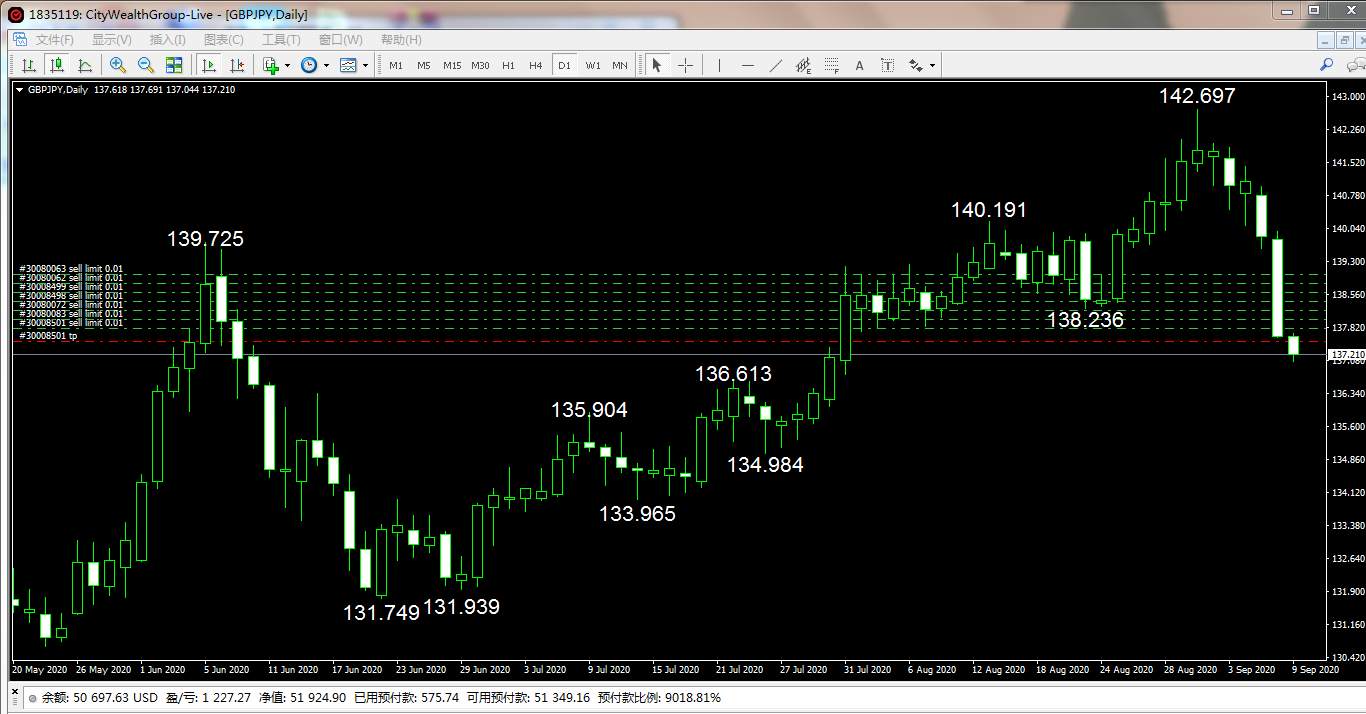The width and height of the screenshot is (1366, 714).
Task: Click the 139.725 price label
Action: (205, 239)
